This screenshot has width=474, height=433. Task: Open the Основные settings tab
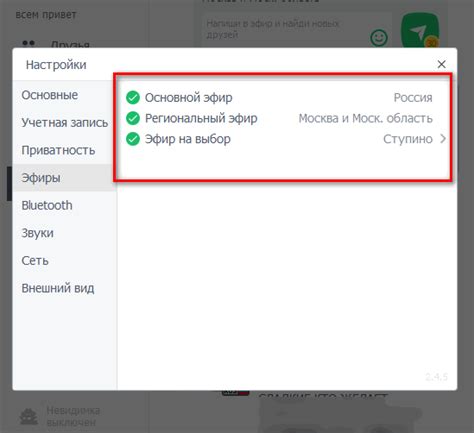coord(50,95)
